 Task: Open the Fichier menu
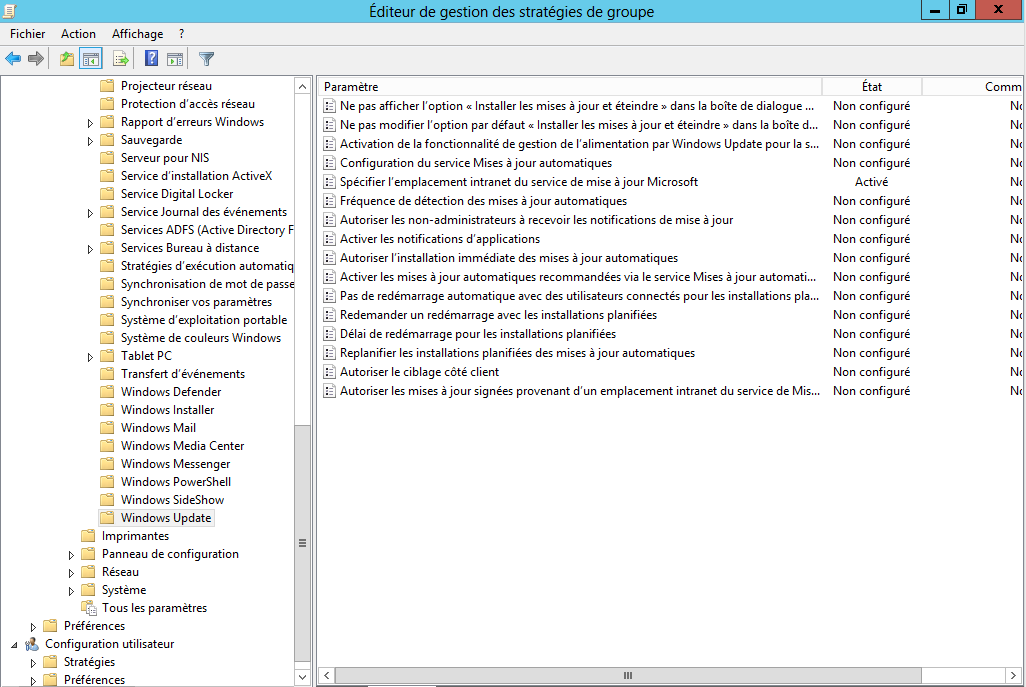click(28, 34)
